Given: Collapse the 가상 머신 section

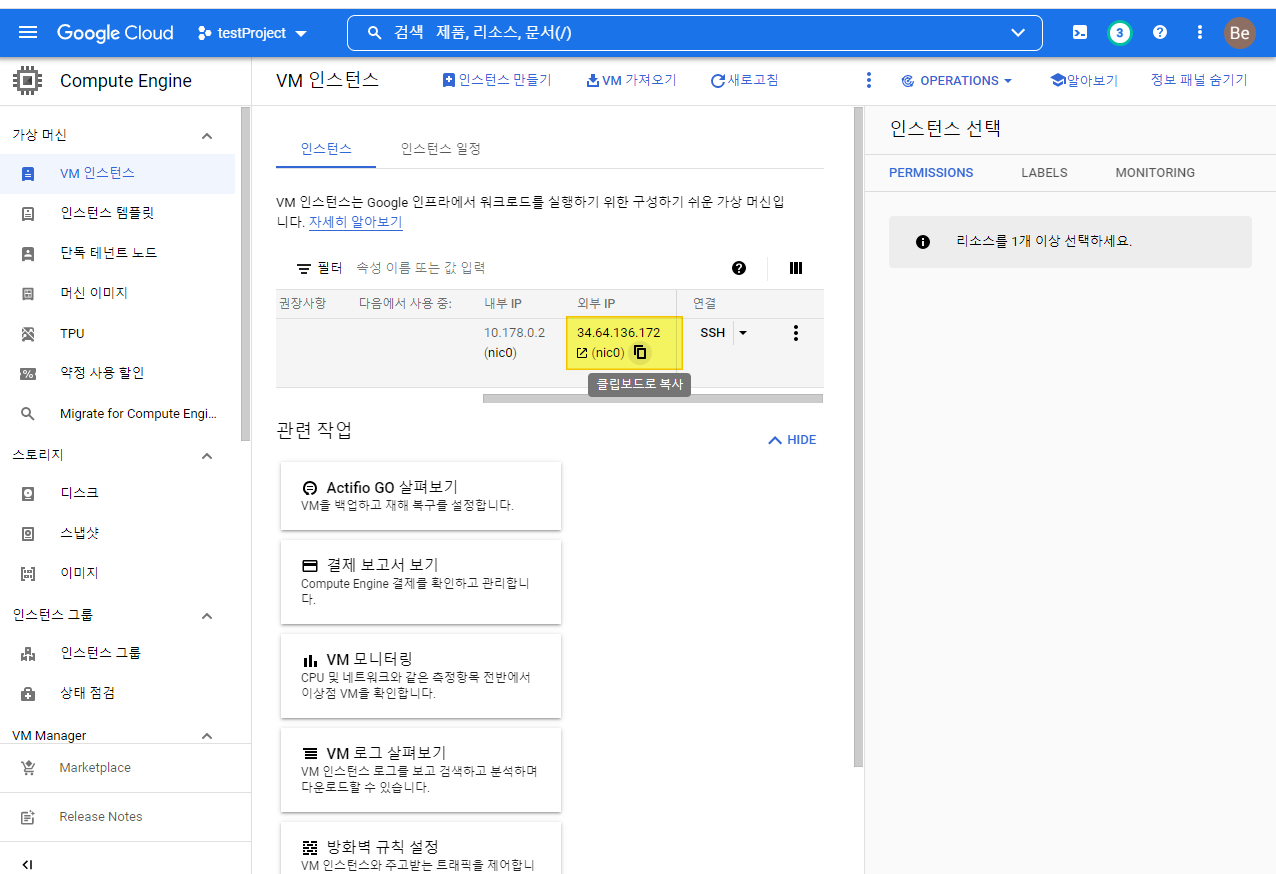Looking at the screenshot, I should (207, 136).
